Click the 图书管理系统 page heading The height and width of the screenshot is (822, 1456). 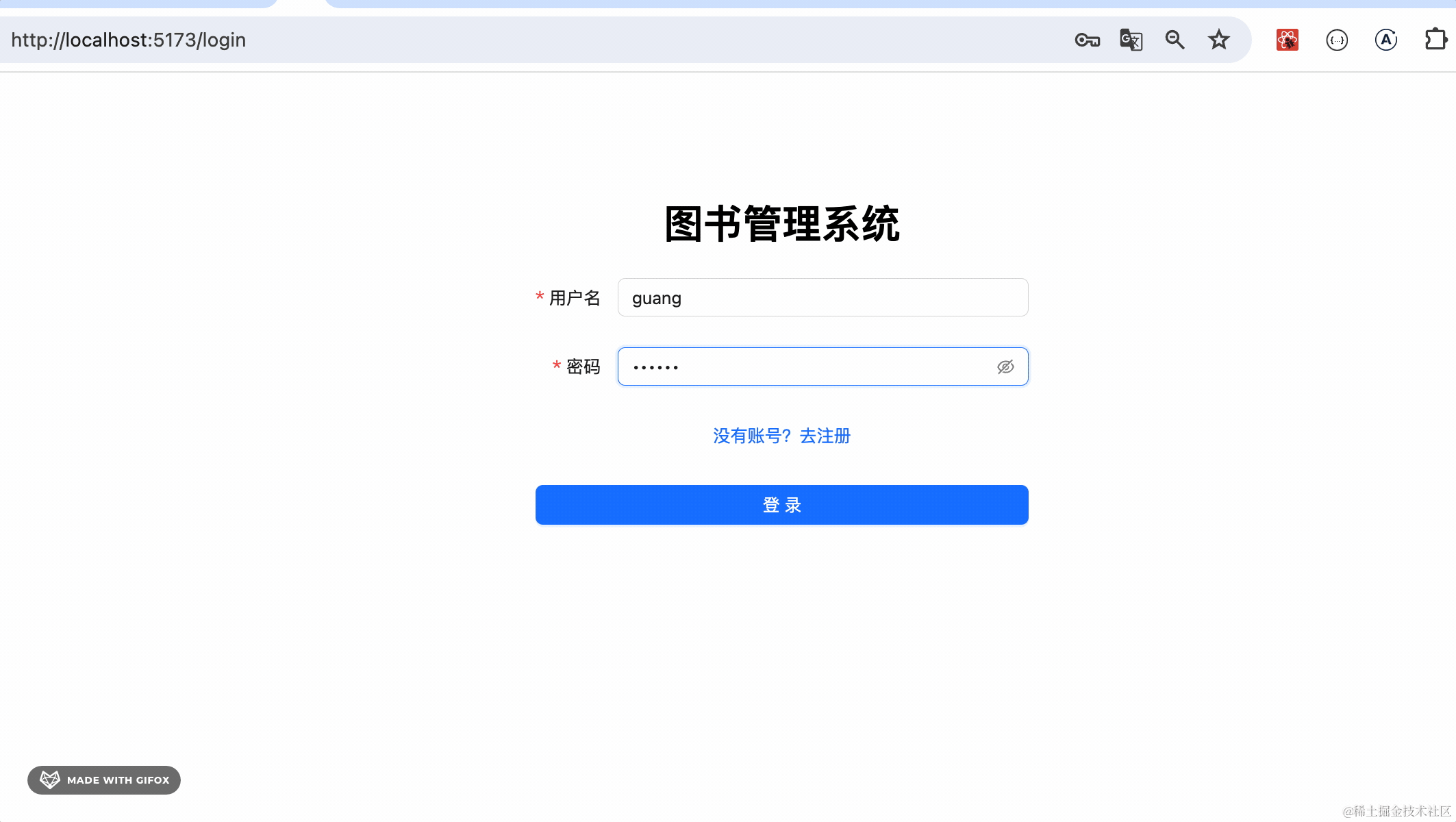tap(781, 224)
